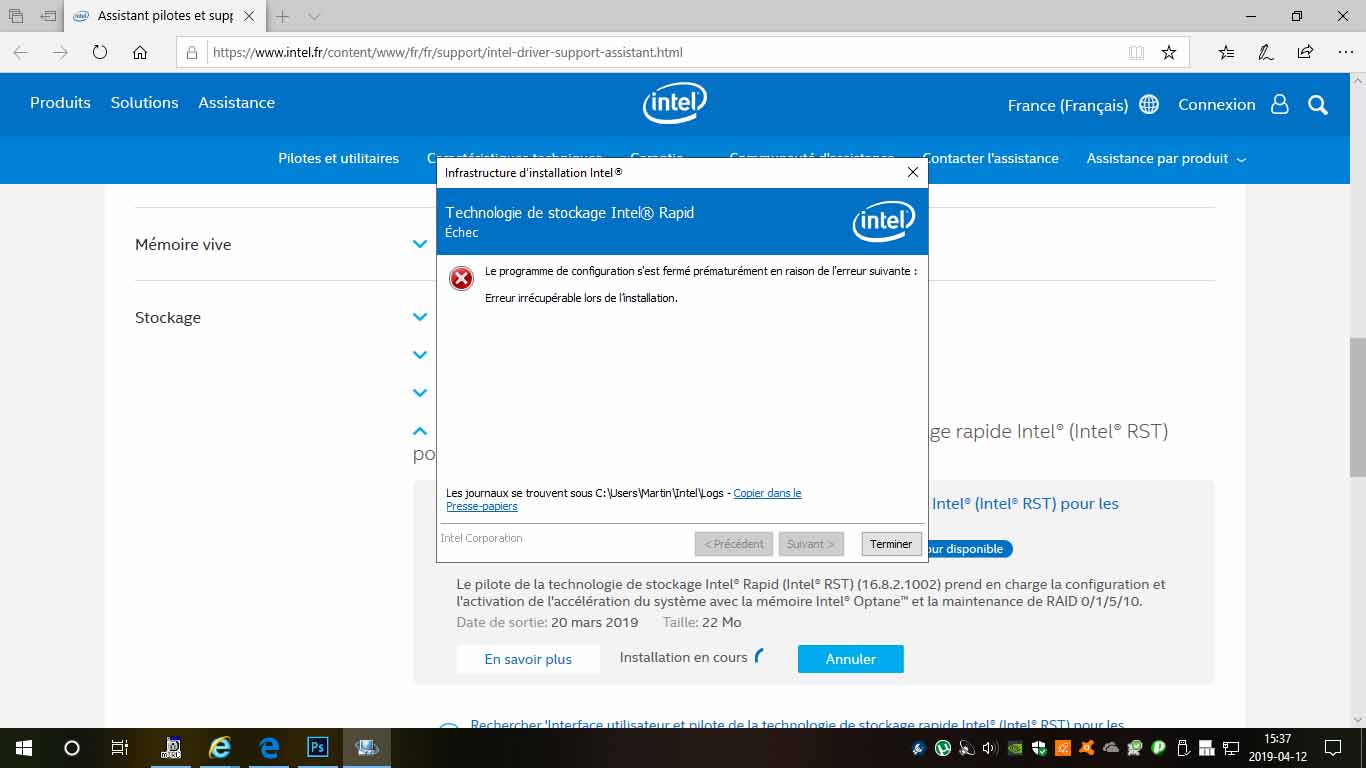Click the Intel logo in the website header
1366x768 pixels.
[675, 103]
